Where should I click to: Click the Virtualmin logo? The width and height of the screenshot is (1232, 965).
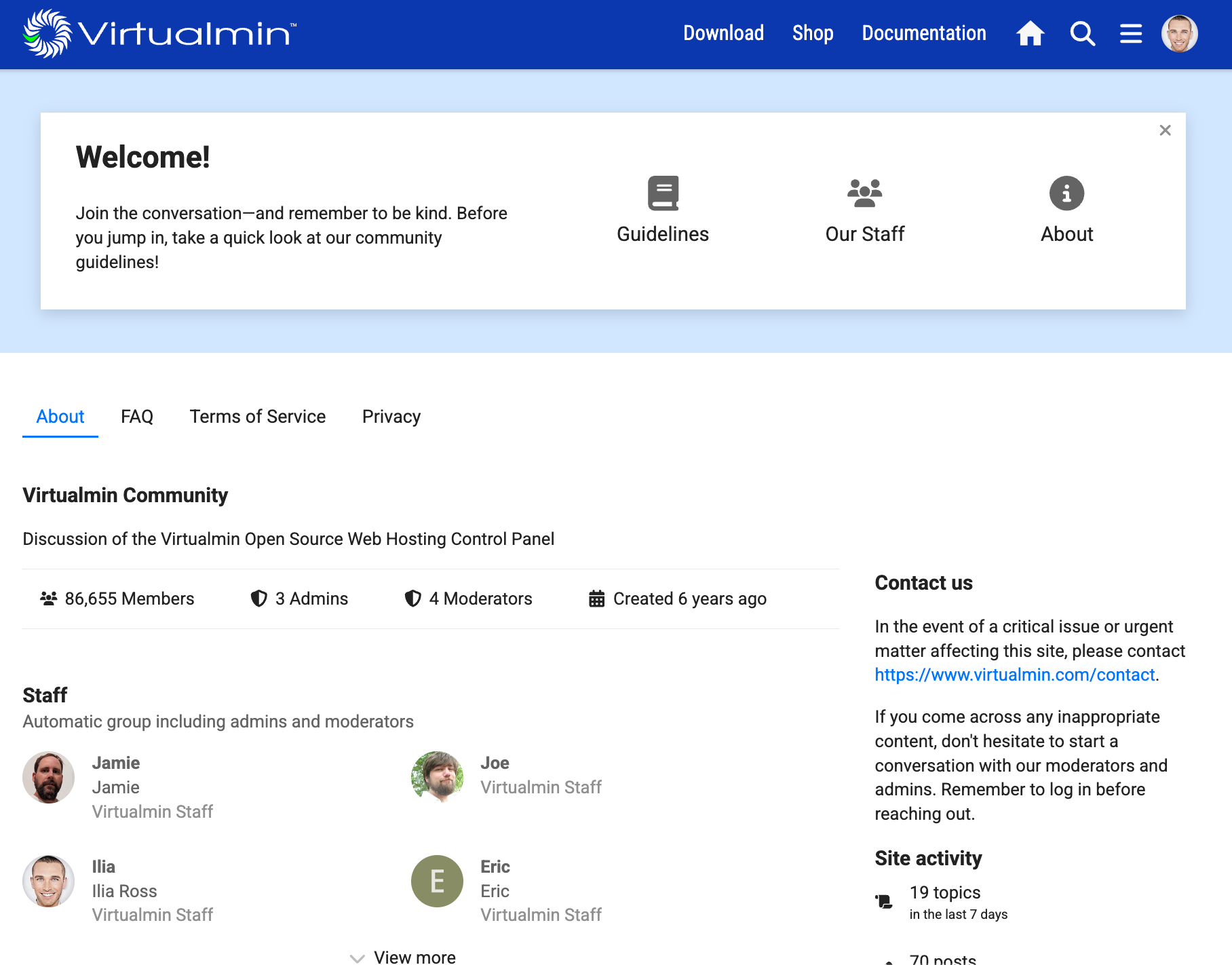pyautogui.click(x=159, y=33)
